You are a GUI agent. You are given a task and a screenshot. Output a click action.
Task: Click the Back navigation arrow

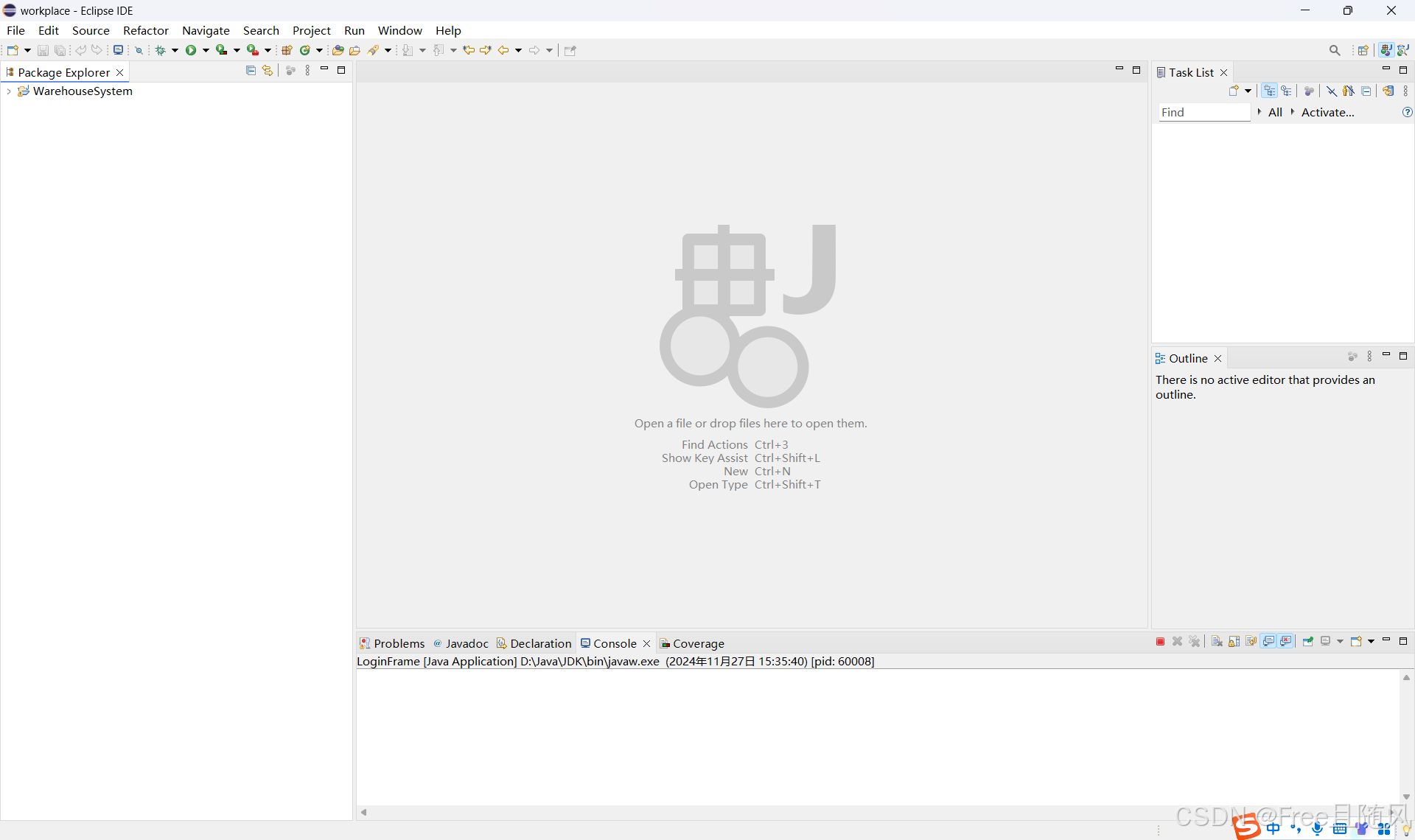(503, 50)
